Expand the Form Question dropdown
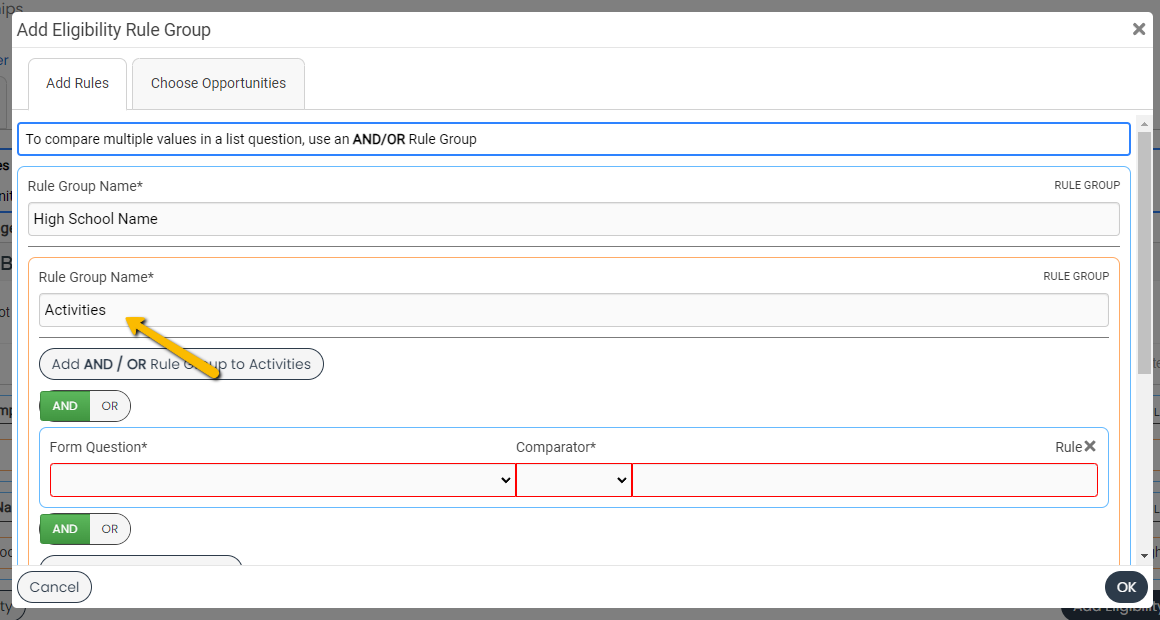The height and width of the screenshot is (620, 1160). (x=282, y=481)
